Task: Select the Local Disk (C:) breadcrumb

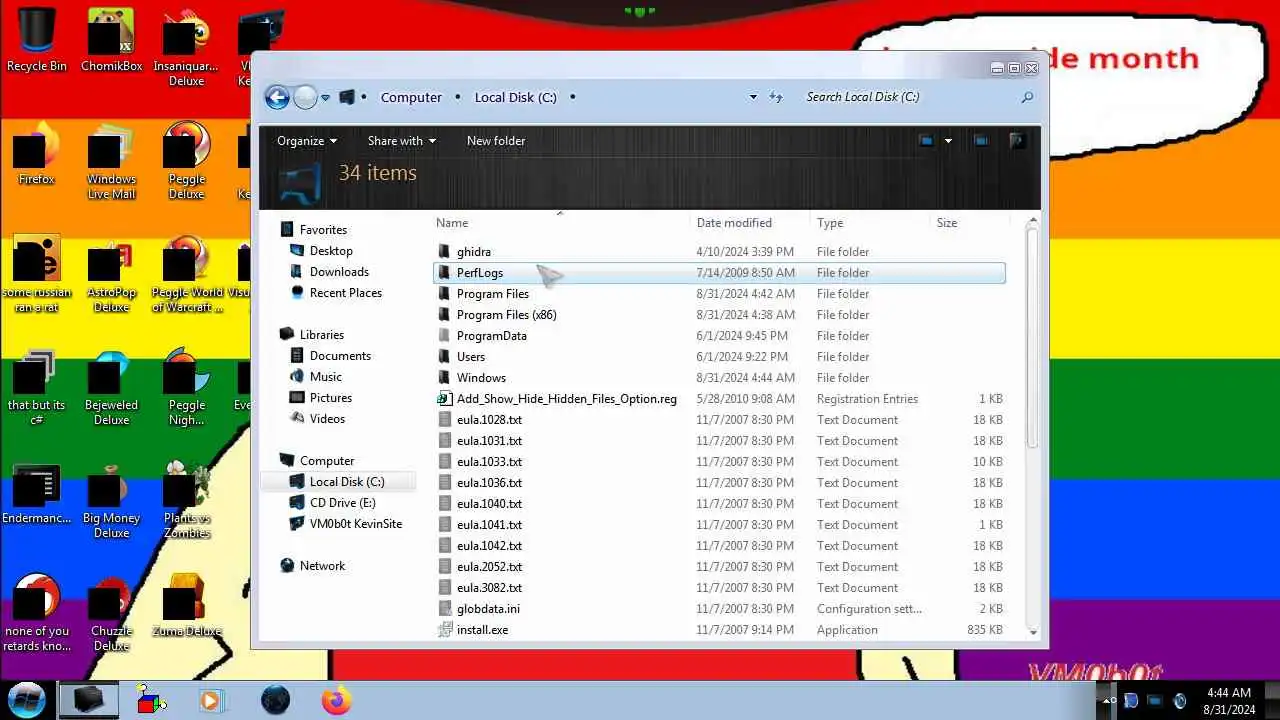Action: [x=515, y=97]
